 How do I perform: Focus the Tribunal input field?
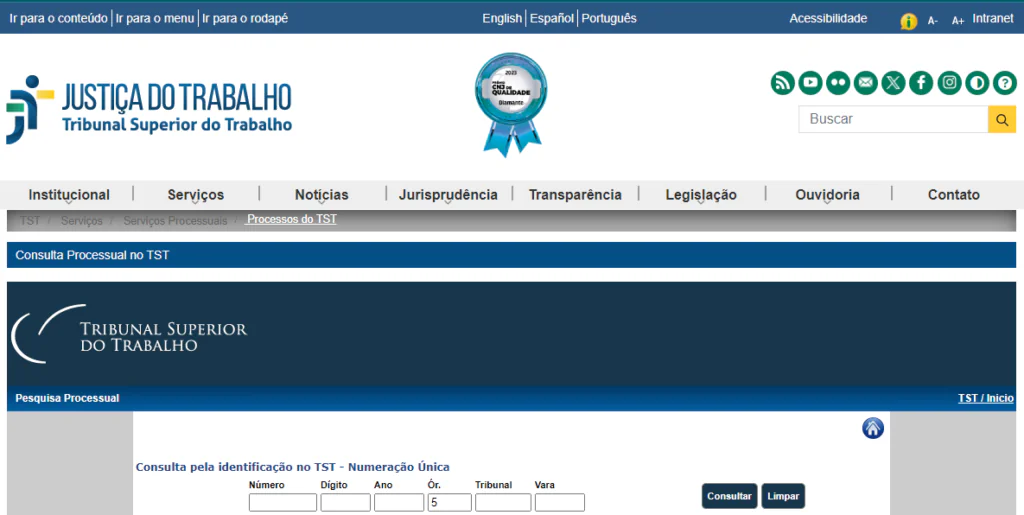503,503
